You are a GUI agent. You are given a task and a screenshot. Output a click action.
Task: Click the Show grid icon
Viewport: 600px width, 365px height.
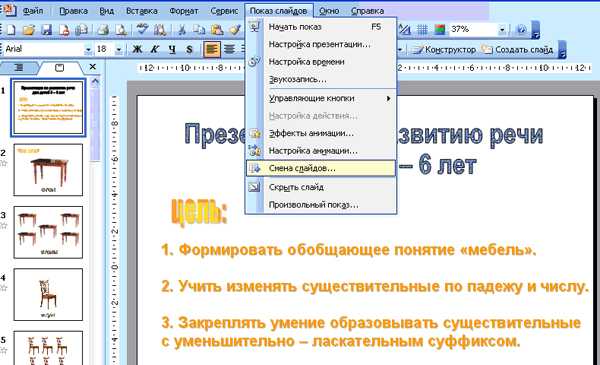click(422, 29)
